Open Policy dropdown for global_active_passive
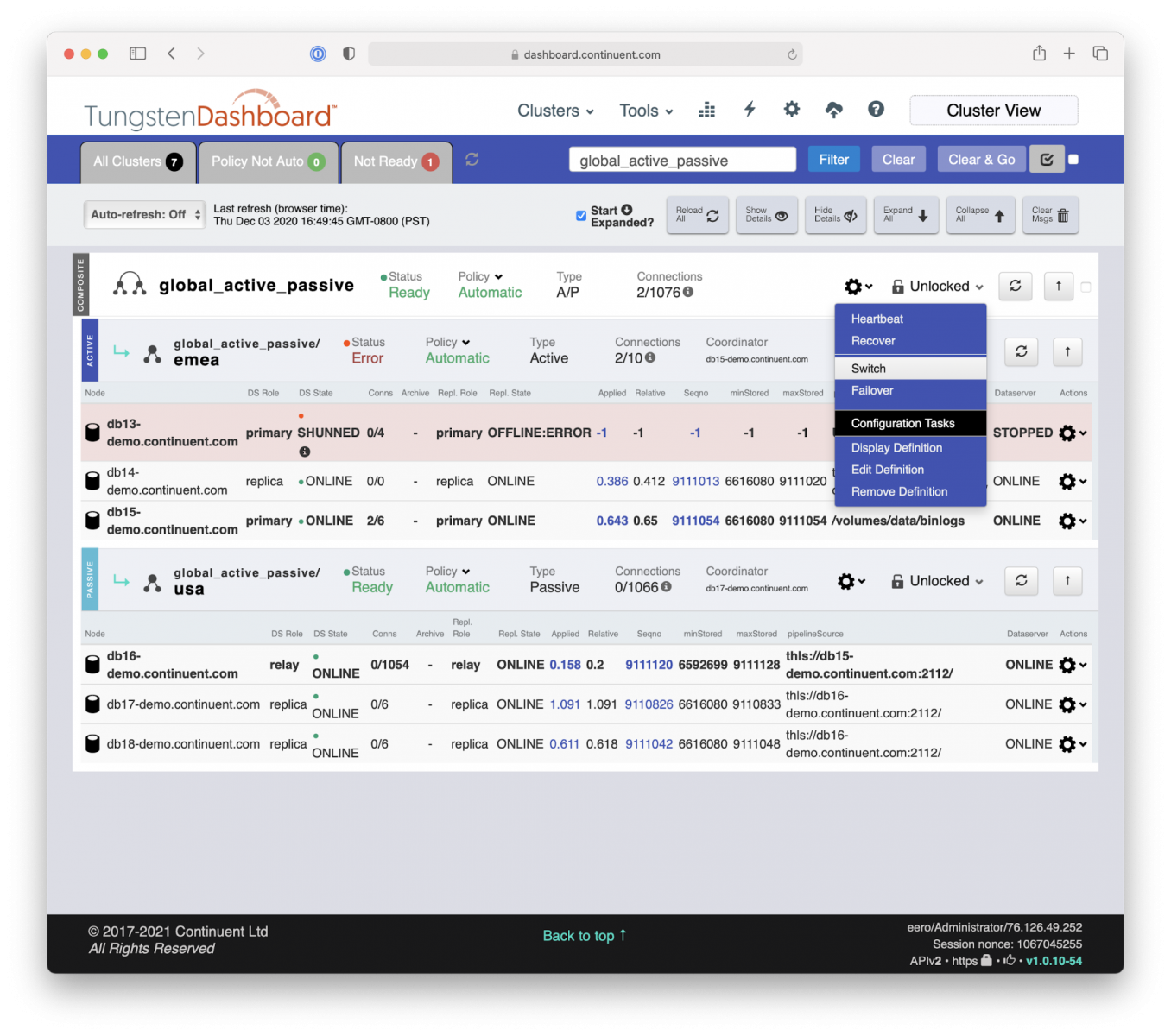This screenshot has height=1036, width=1171. point(480,276)
